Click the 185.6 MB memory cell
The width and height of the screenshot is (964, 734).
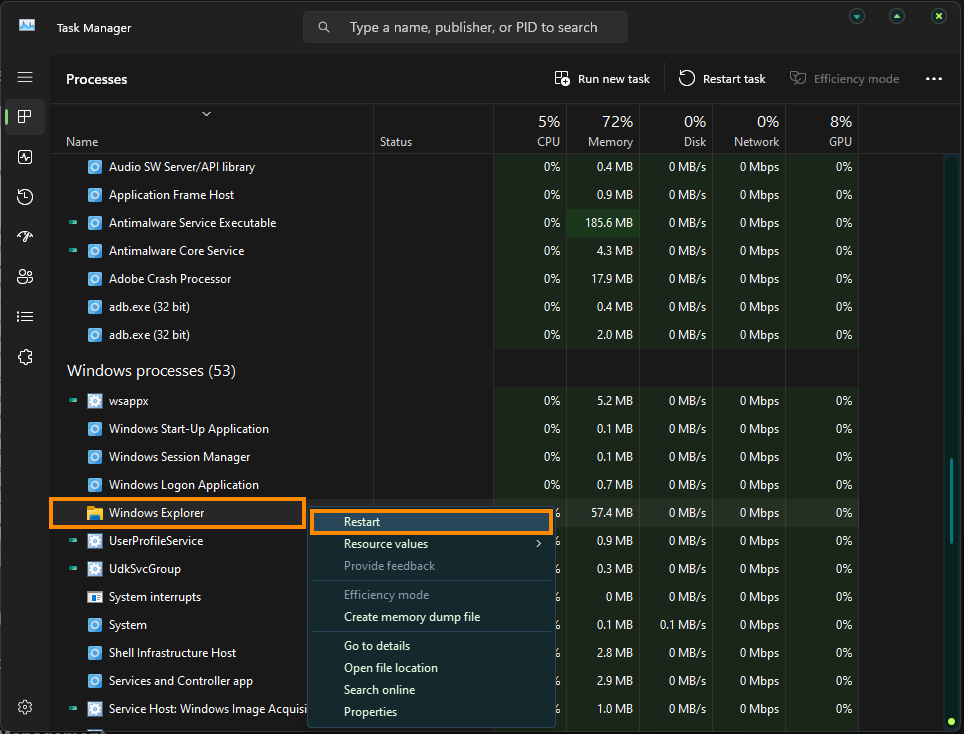[603, 223]
